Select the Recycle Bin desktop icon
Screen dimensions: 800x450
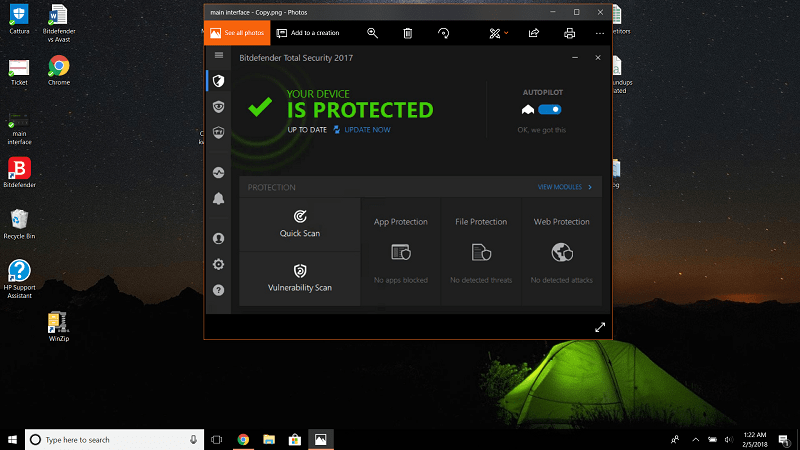(19, 224)
